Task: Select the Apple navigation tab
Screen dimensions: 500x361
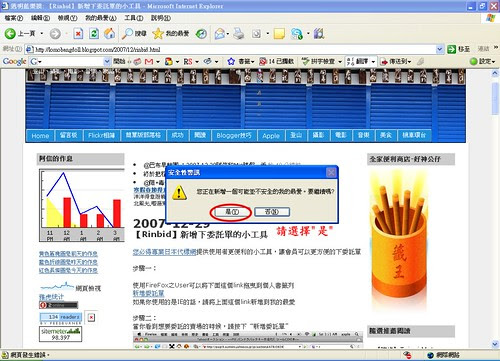Action: point(271,136)
